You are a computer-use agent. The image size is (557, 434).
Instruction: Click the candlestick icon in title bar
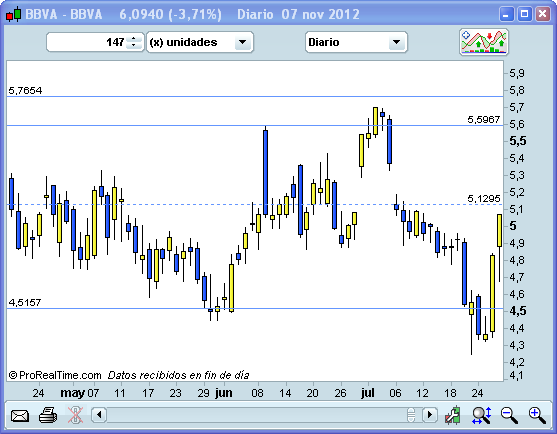coord(13,15)
